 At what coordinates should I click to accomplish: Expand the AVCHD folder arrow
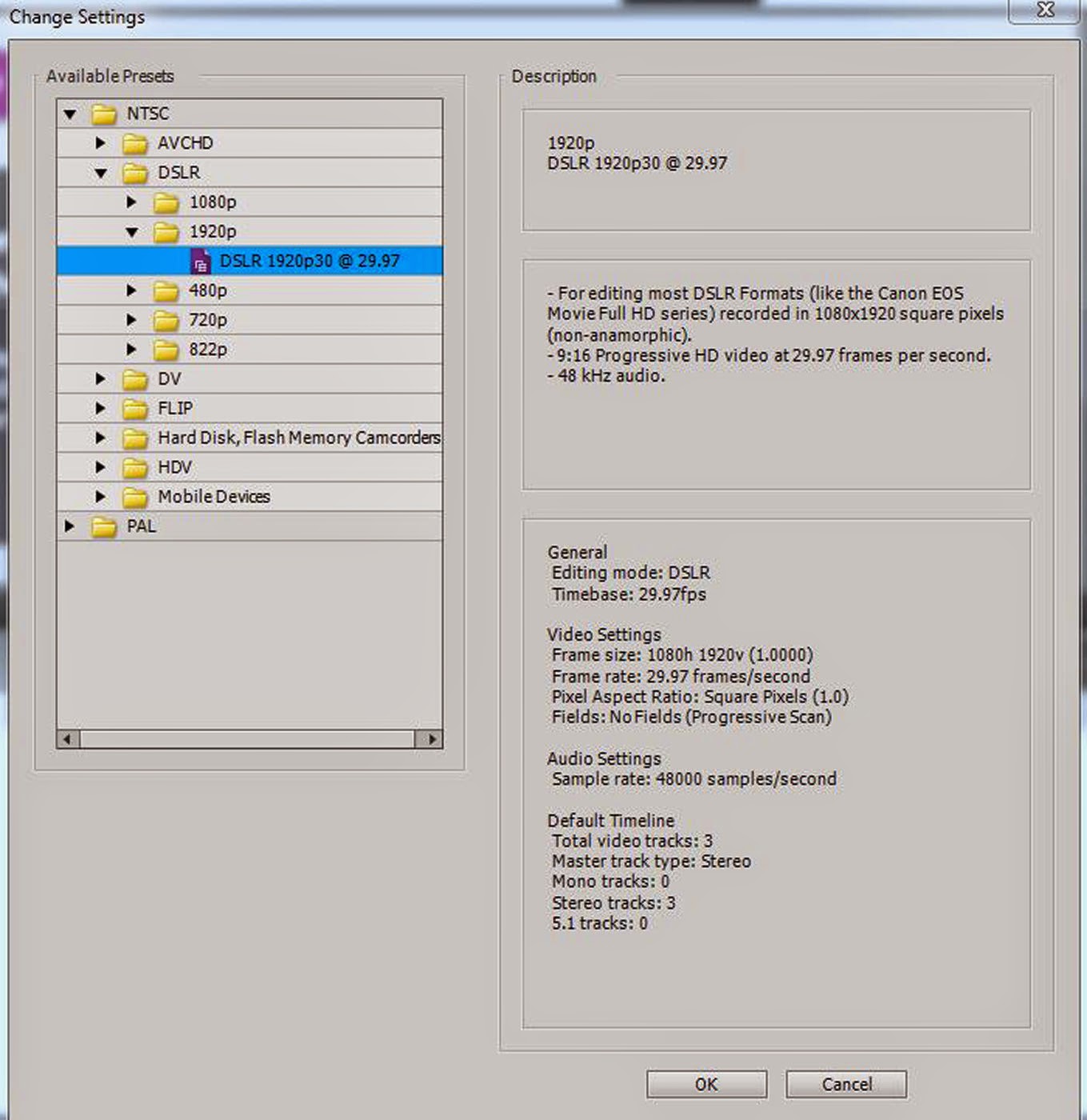coord(100,143)
